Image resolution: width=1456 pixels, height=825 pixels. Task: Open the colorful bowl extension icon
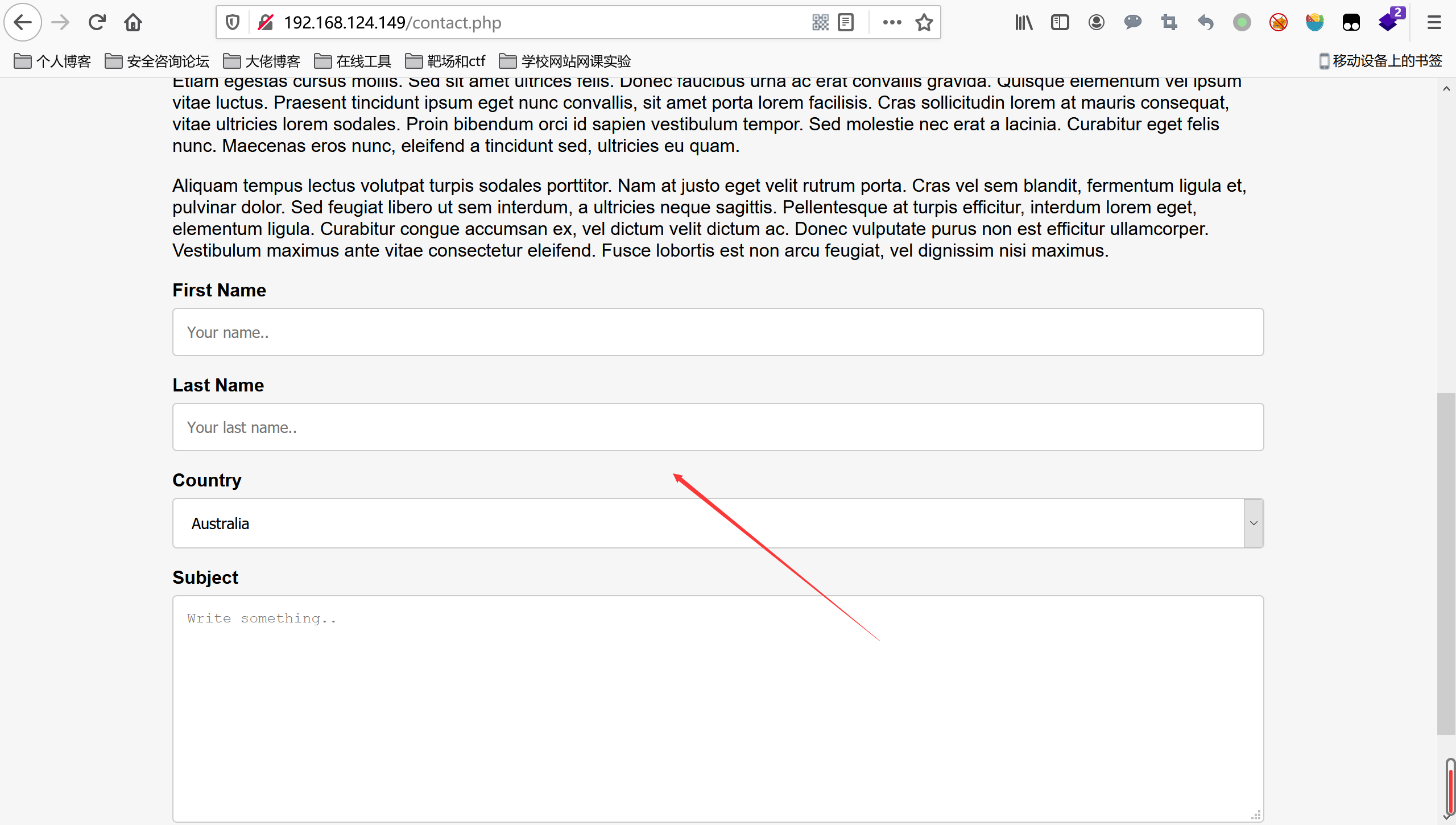1315,23
